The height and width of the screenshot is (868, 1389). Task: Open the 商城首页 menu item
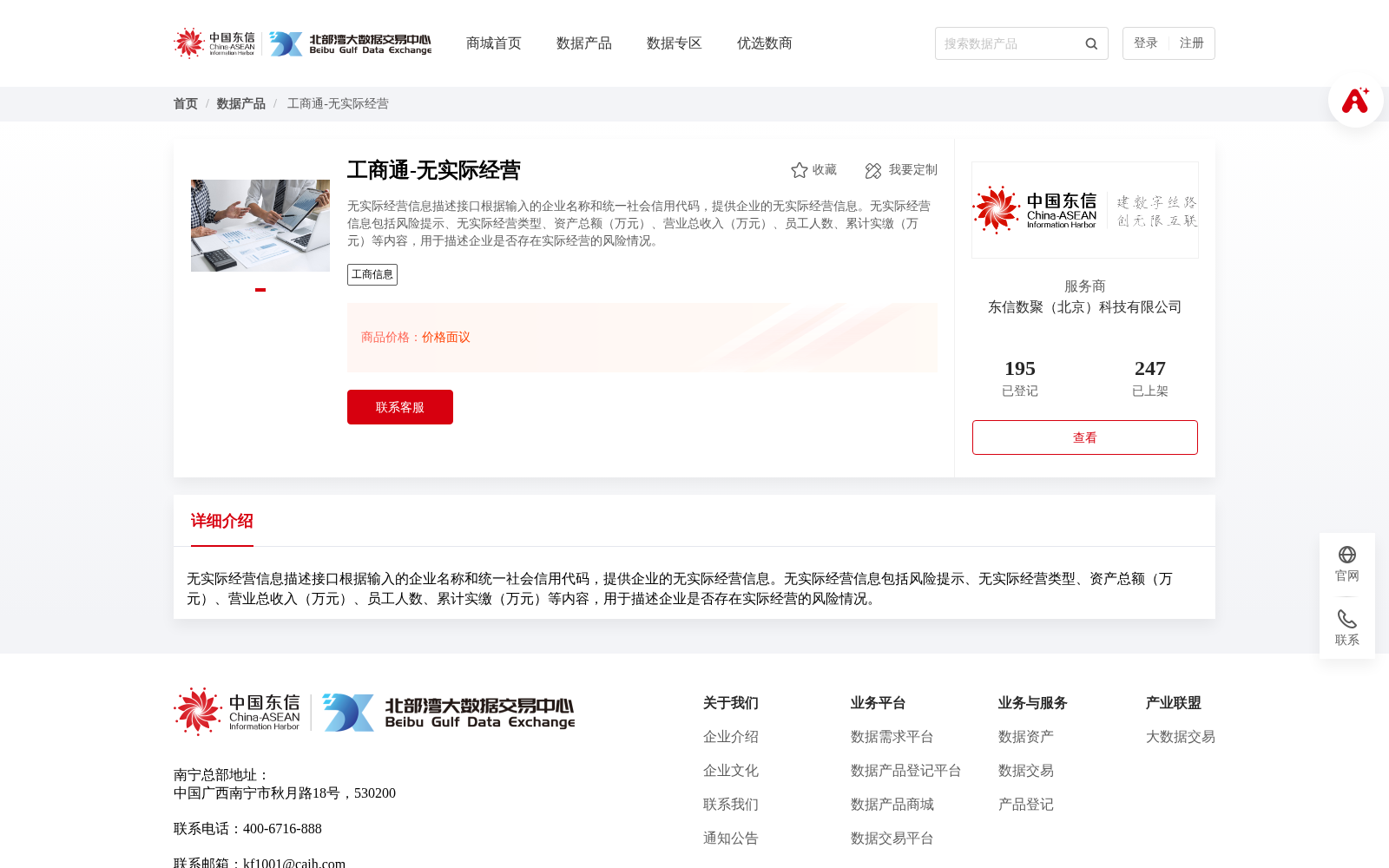click(x=494, y=43)
